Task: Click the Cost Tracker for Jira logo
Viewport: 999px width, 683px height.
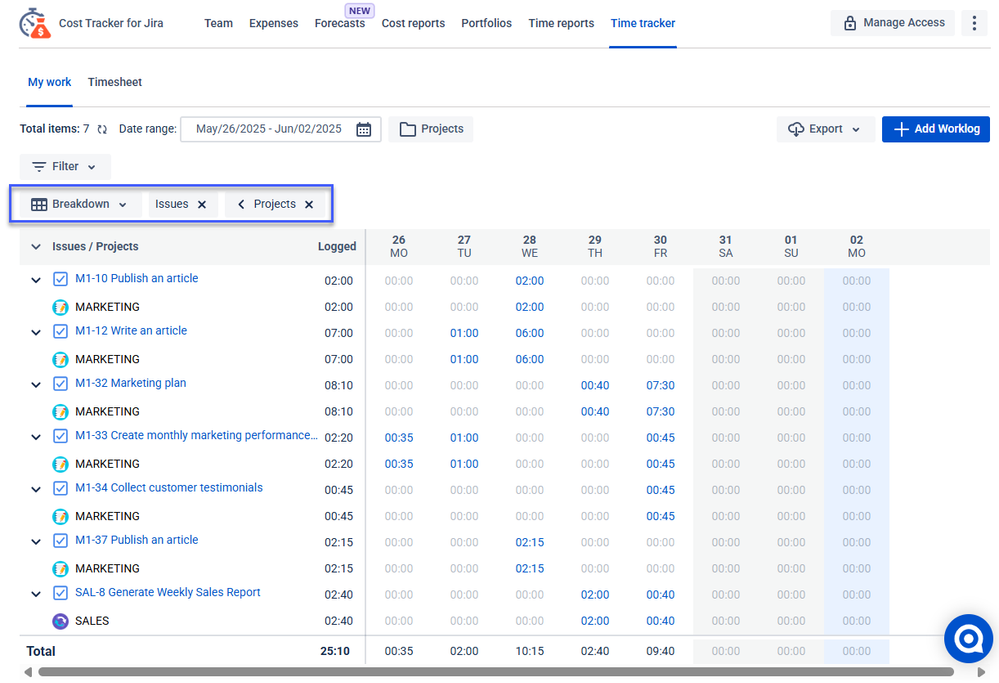Action: pyautogui.click(x=36, y=23)
